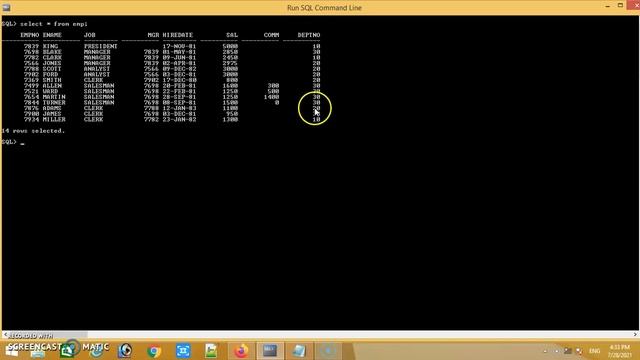Open the media player icon on taskbar

[x=125, y=351]
